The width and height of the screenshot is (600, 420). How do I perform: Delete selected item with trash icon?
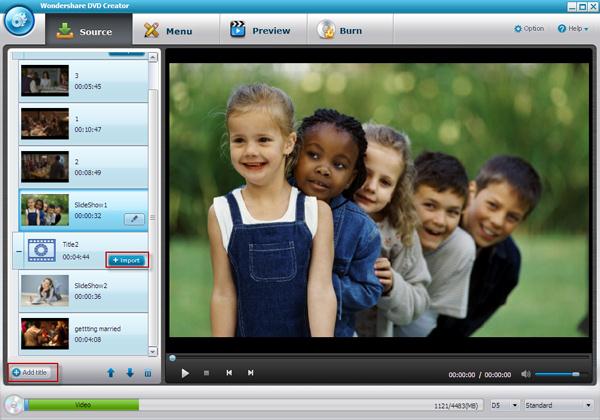[x=148, y=373]
